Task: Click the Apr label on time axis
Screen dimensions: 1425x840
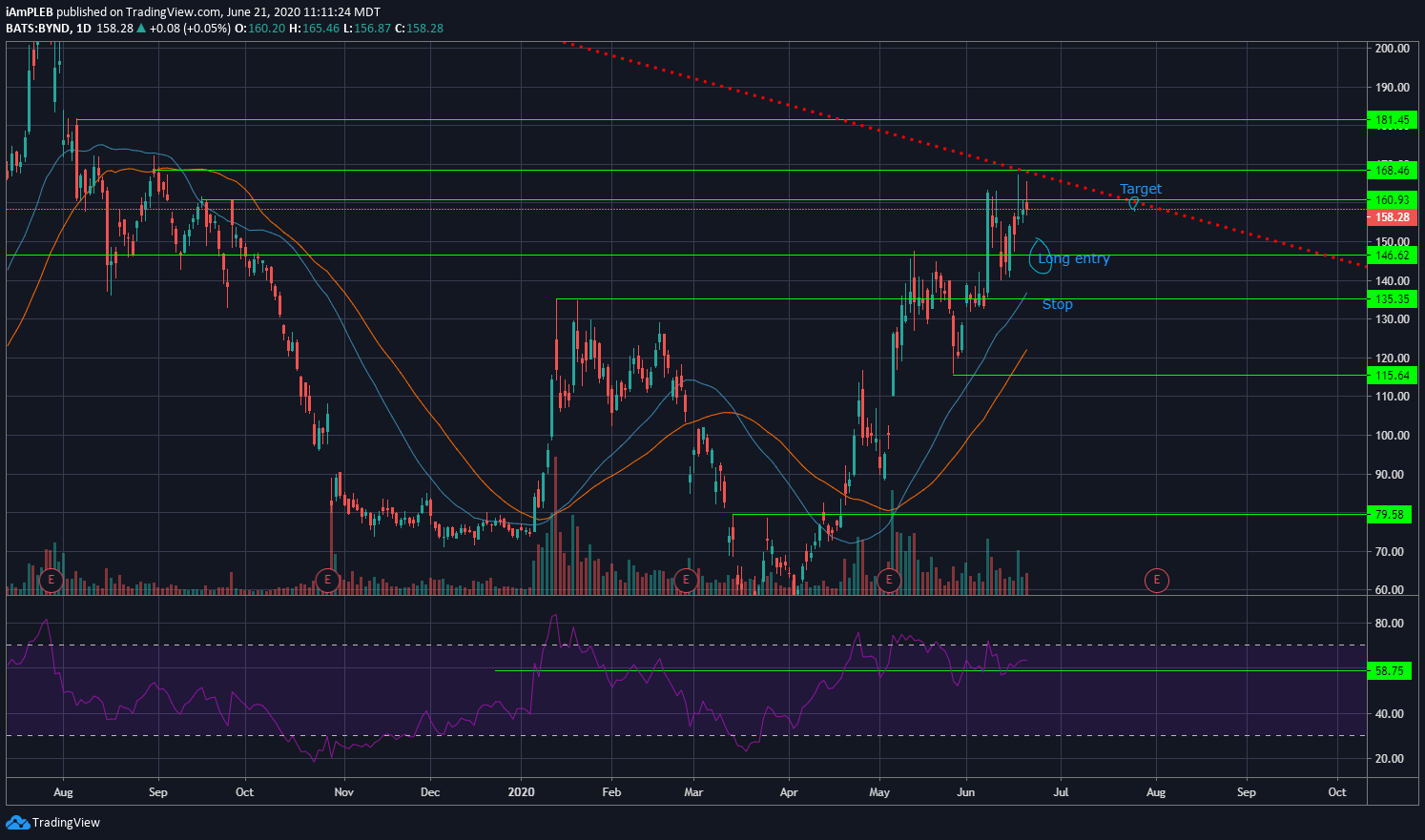Action: [789, 792]
